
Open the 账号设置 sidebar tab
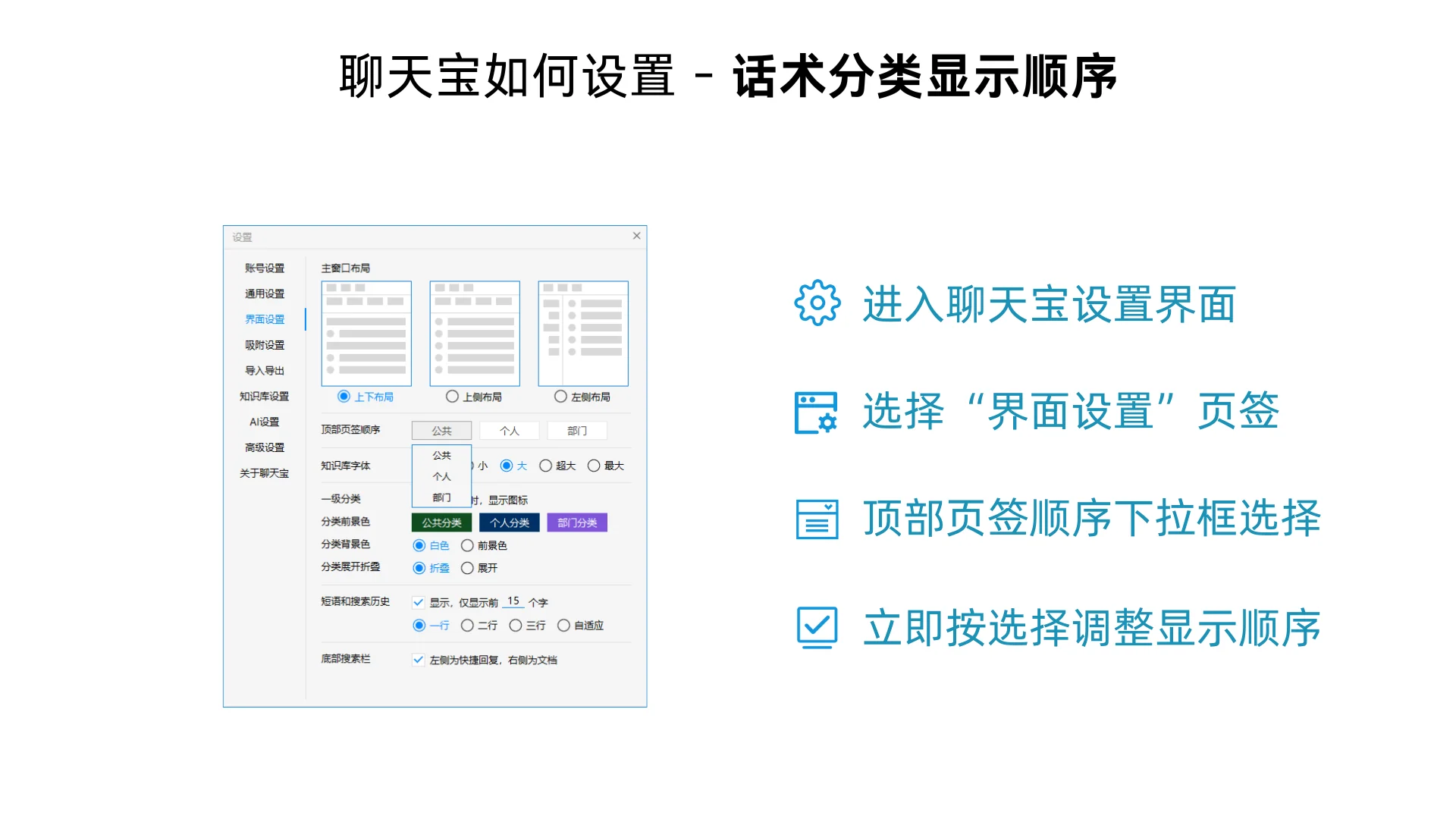(265, 268)
